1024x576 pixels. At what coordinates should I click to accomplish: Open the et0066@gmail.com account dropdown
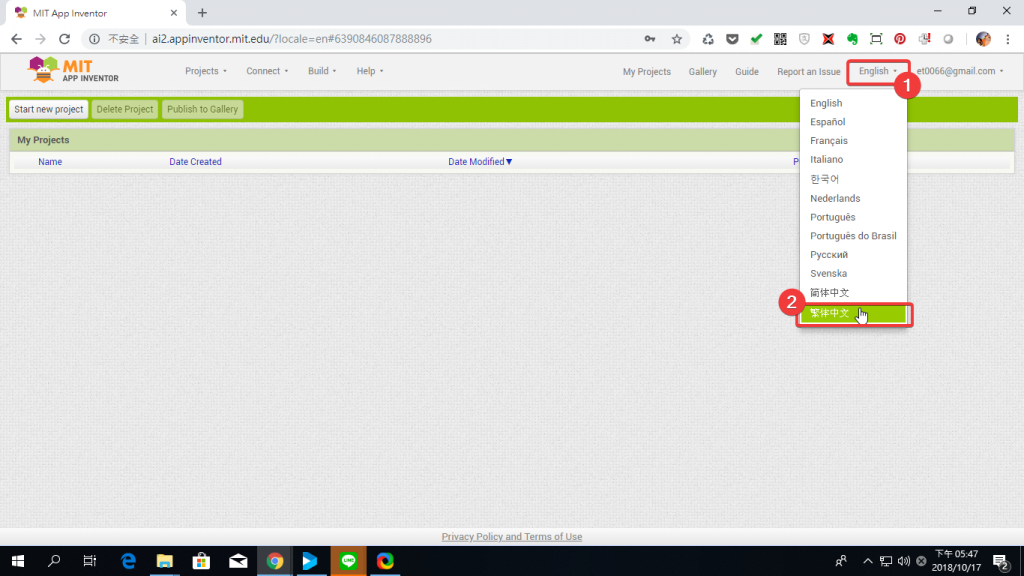pos(960,71)
